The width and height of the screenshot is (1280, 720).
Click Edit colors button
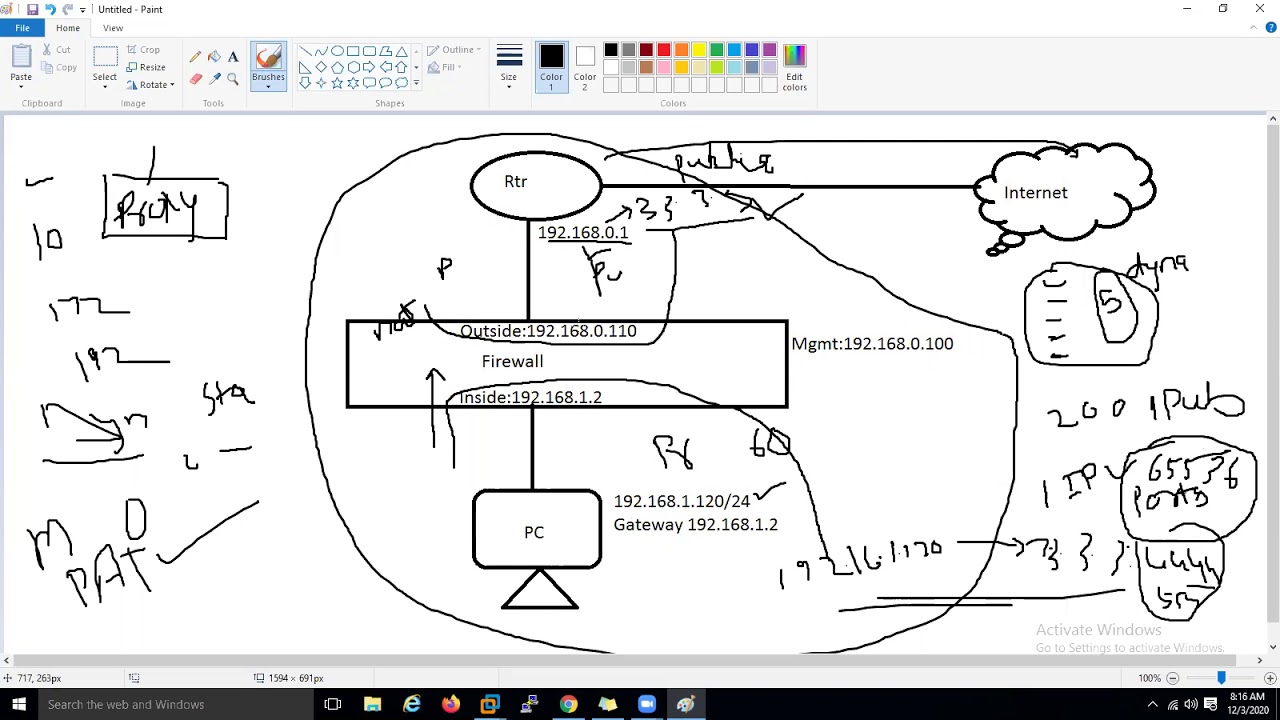794,68
